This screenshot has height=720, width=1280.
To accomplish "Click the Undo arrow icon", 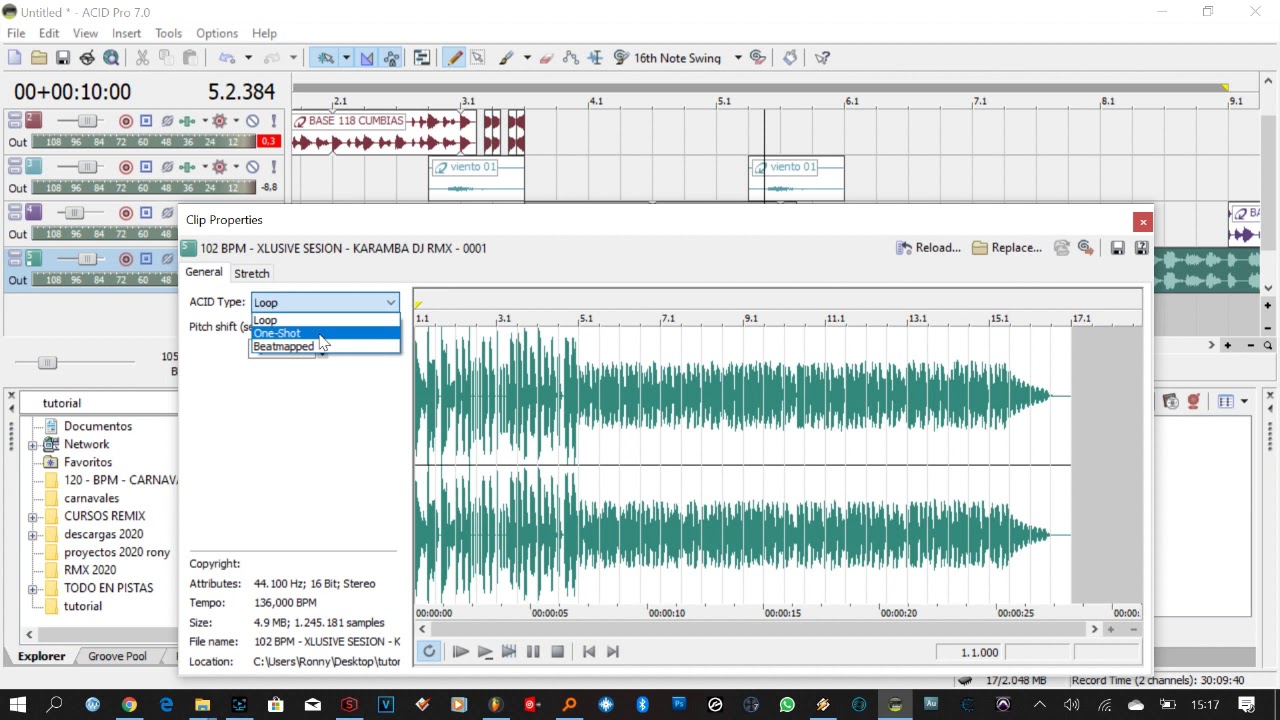I will click(227, 58).
